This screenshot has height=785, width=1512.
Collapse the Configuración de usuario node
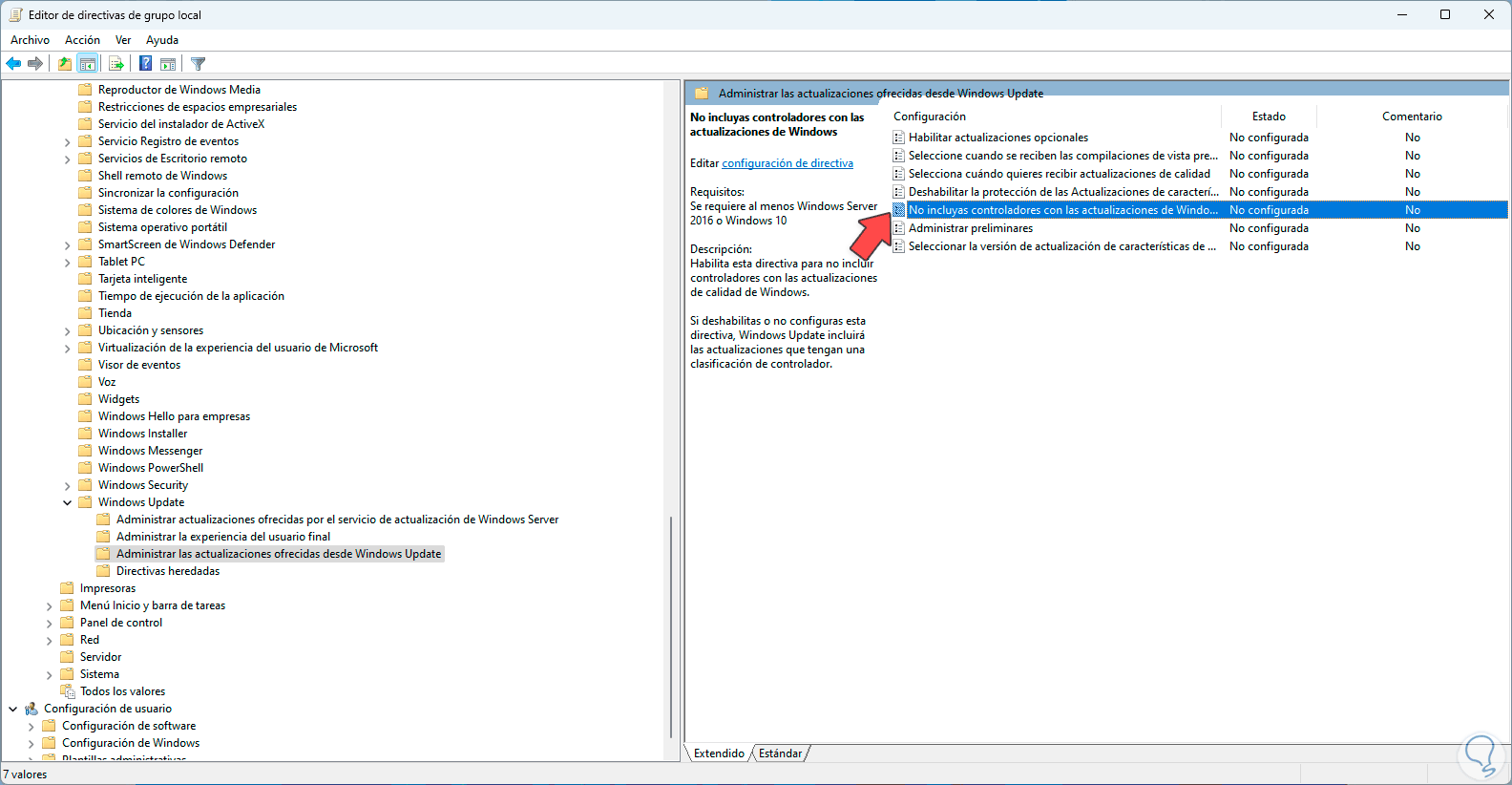[x=13, y=709]
